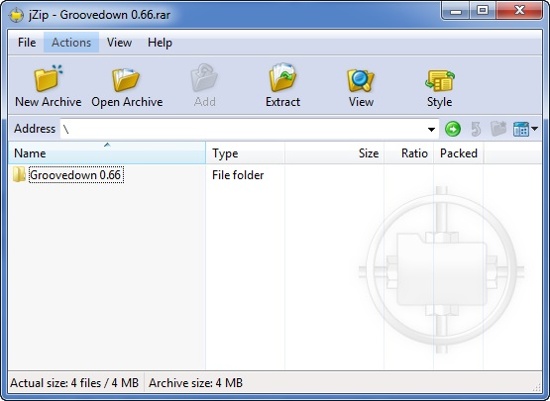Image resolution: width=550 pixels, height=401 pixels.
Task: Sort list by Packed column header
Action: click(459, 153)
